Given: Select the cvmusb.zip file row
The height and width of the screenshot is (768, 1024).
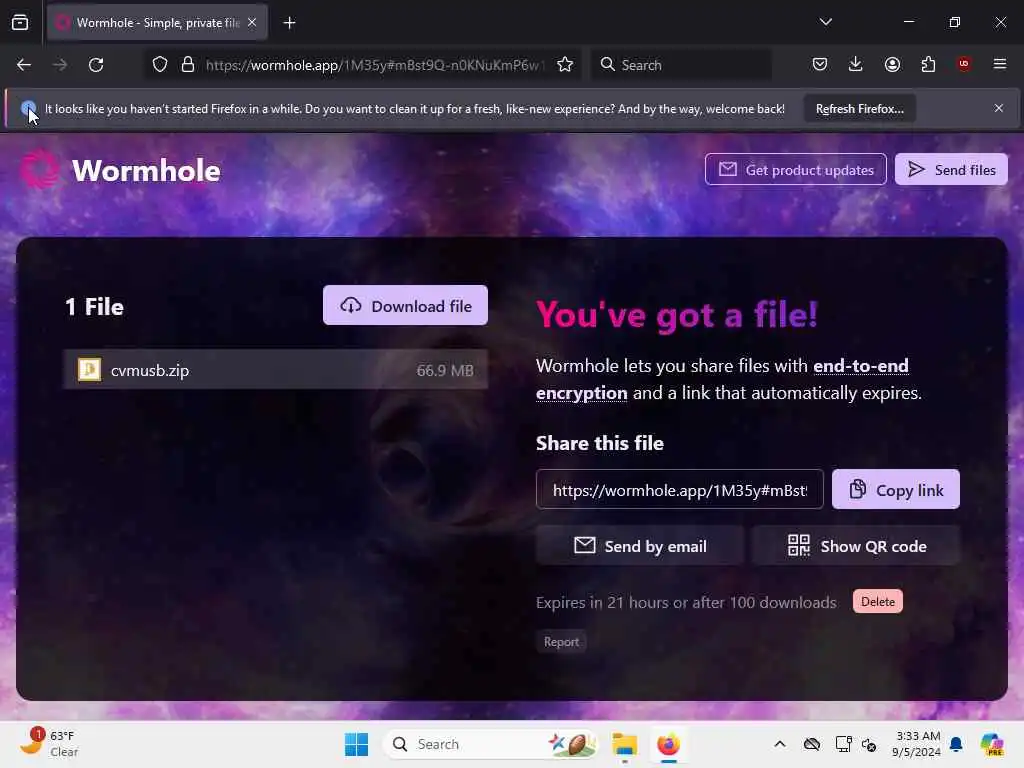Looking at the screenshot, I should tap(276, 370).
